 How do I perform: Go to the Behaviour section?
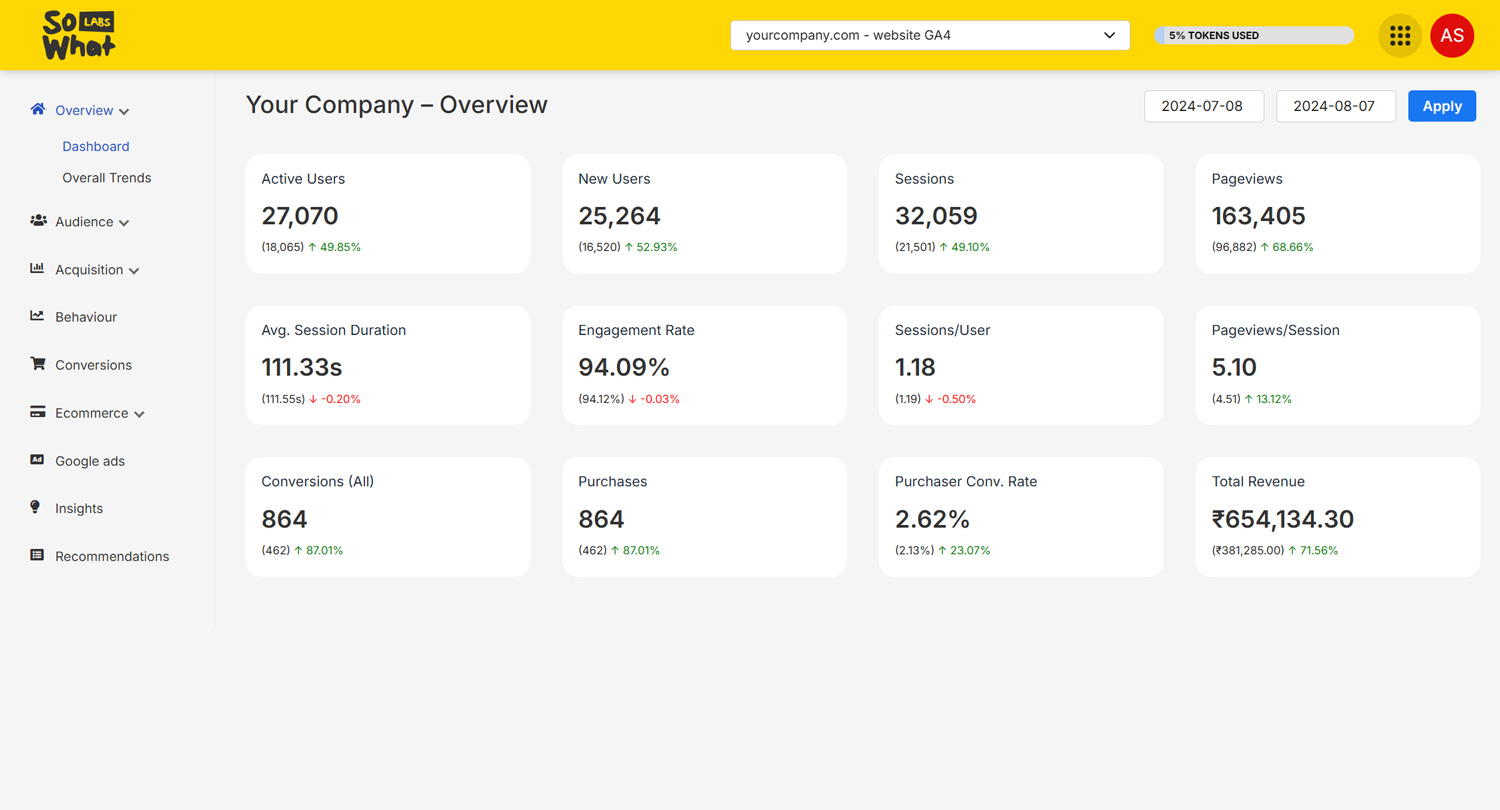point(86,317)
